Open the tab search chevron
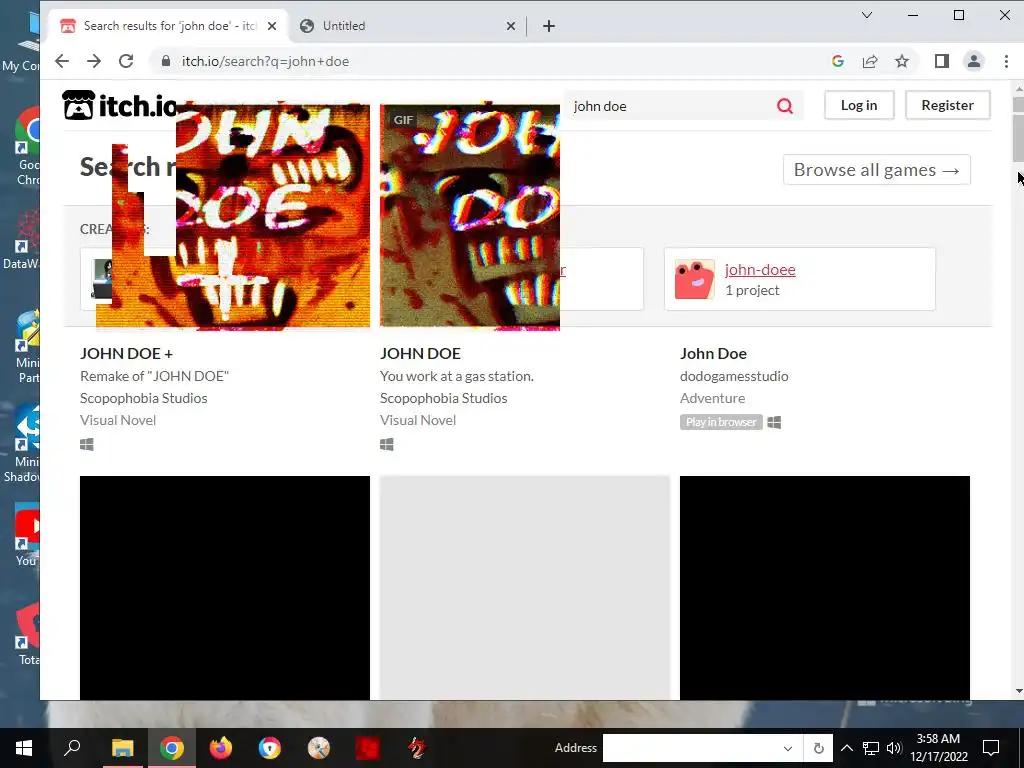 click(x=867, y=15)
